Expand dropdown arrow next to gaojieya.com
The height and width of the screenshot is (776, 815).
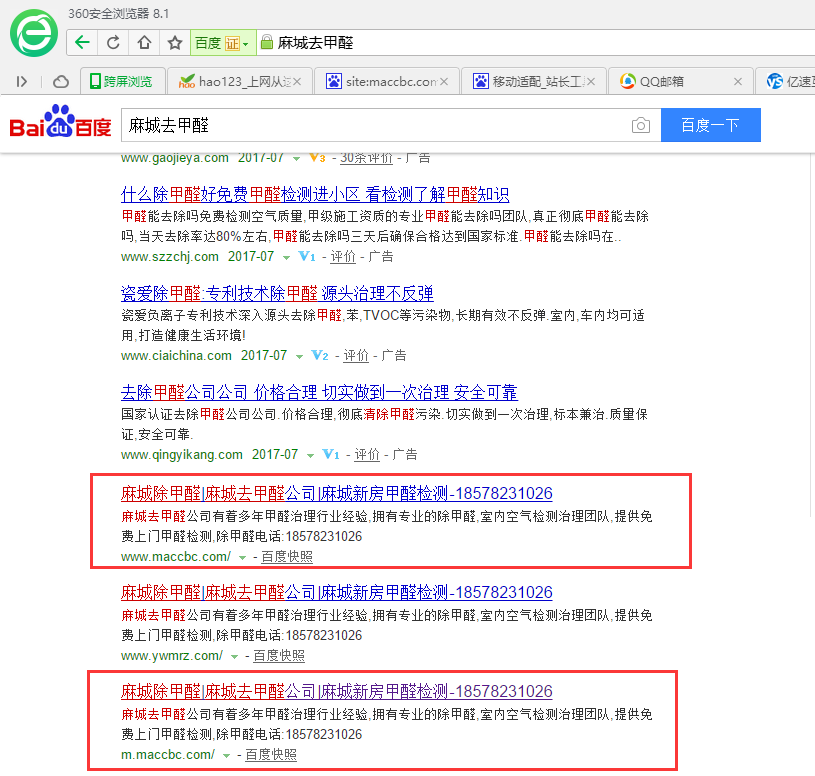tap(296, 159)
